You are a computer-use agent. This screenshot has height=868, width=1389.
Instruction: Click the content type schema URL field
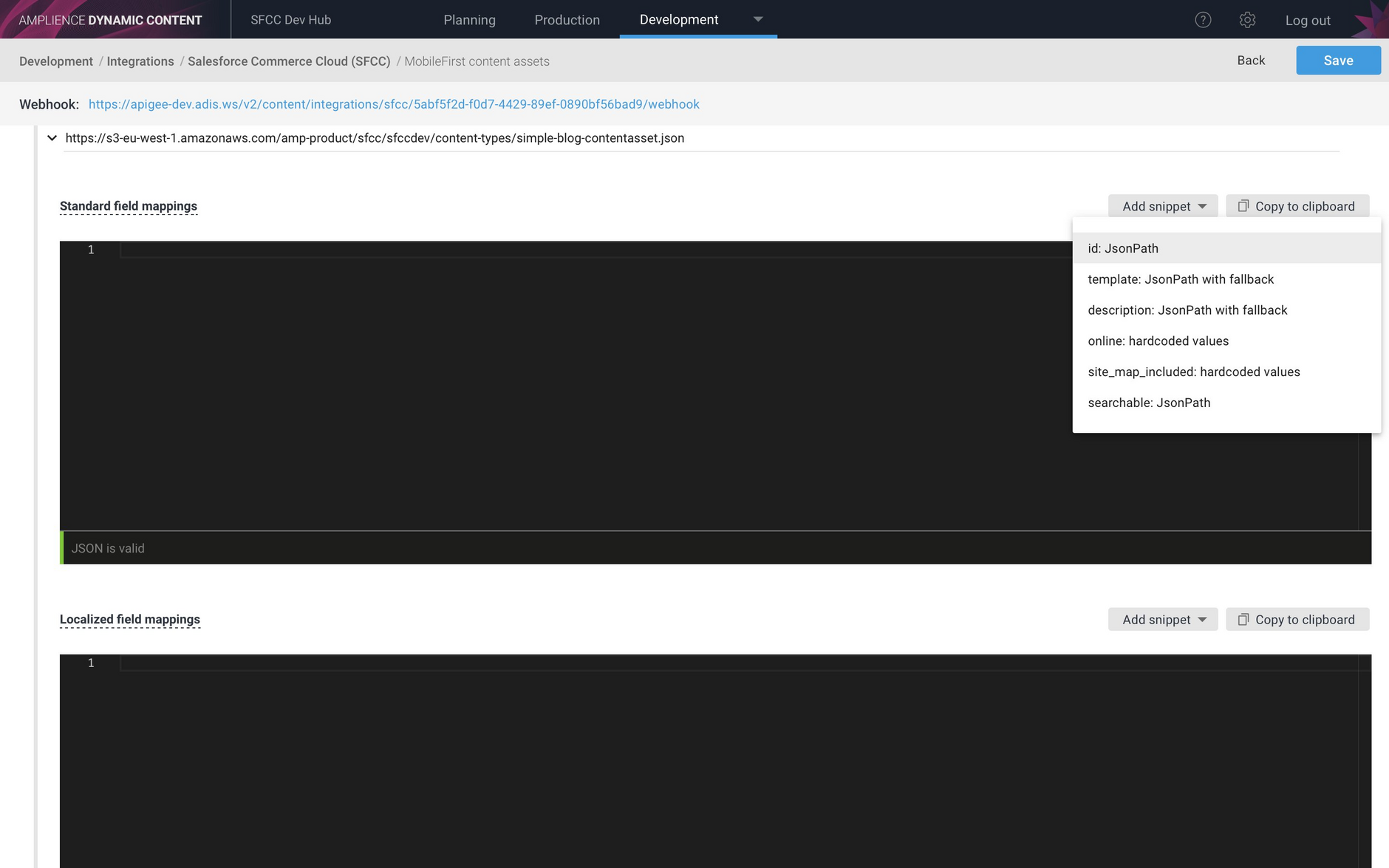[x=702, y=138]
